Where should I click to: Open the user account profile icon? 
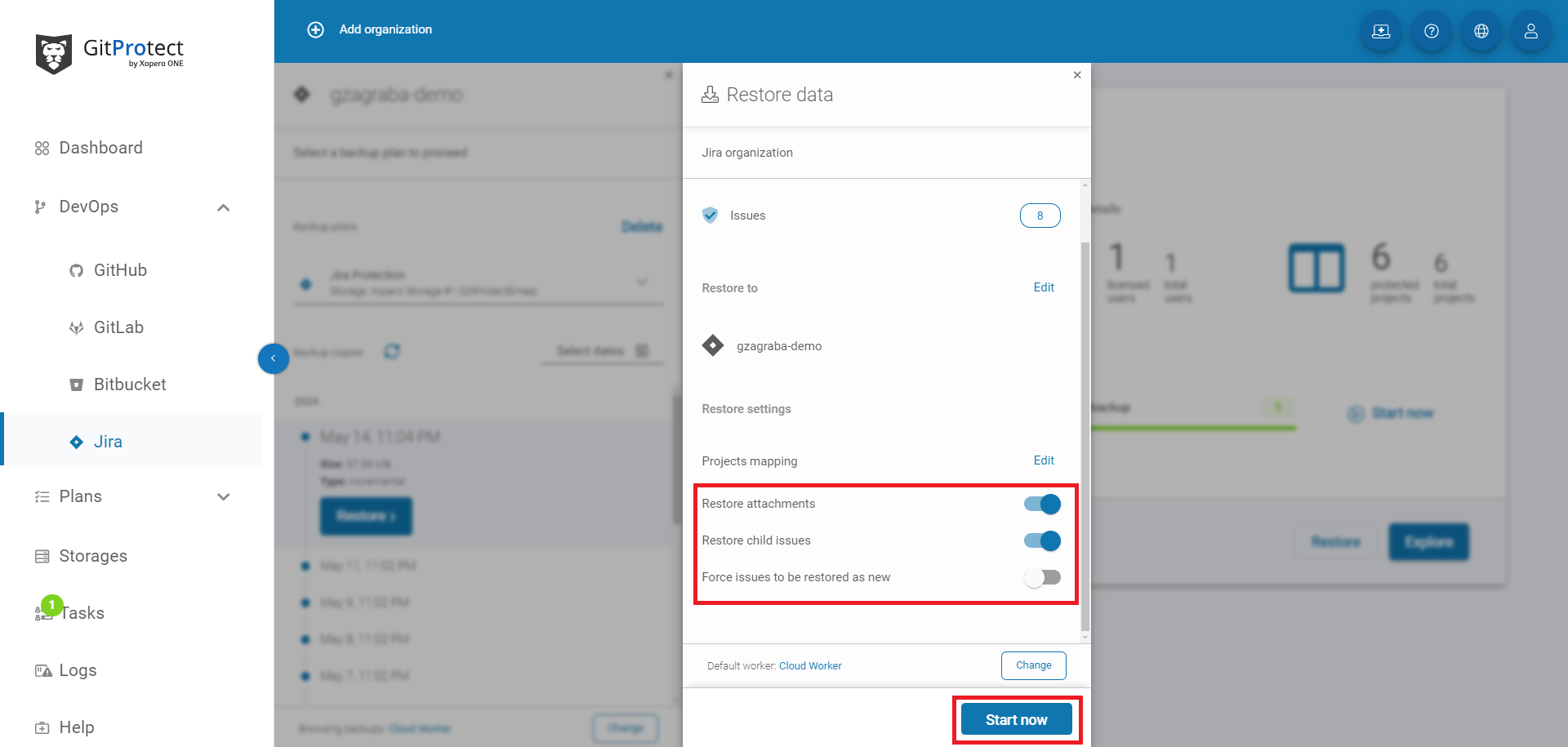coord(1530,31)
